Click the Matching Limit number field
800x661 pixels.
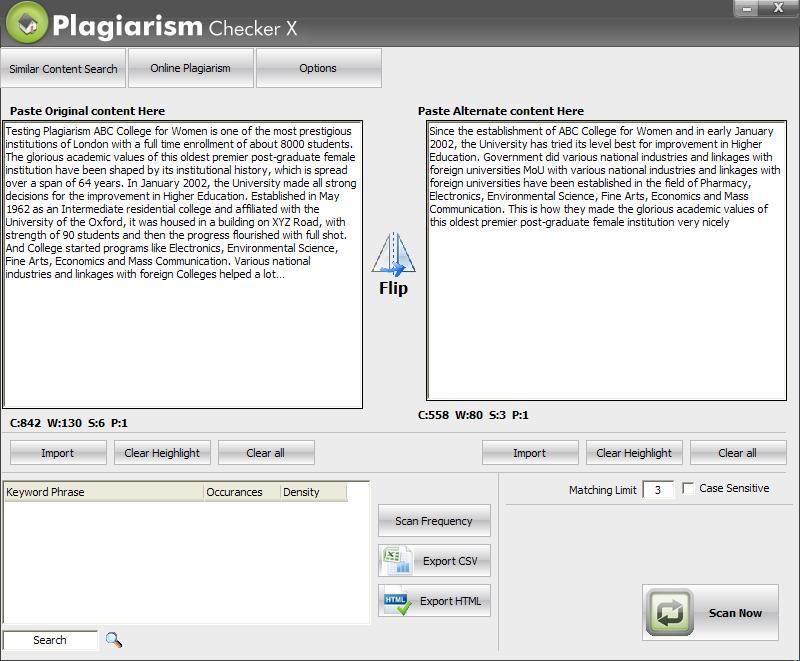tap(657, 490)
